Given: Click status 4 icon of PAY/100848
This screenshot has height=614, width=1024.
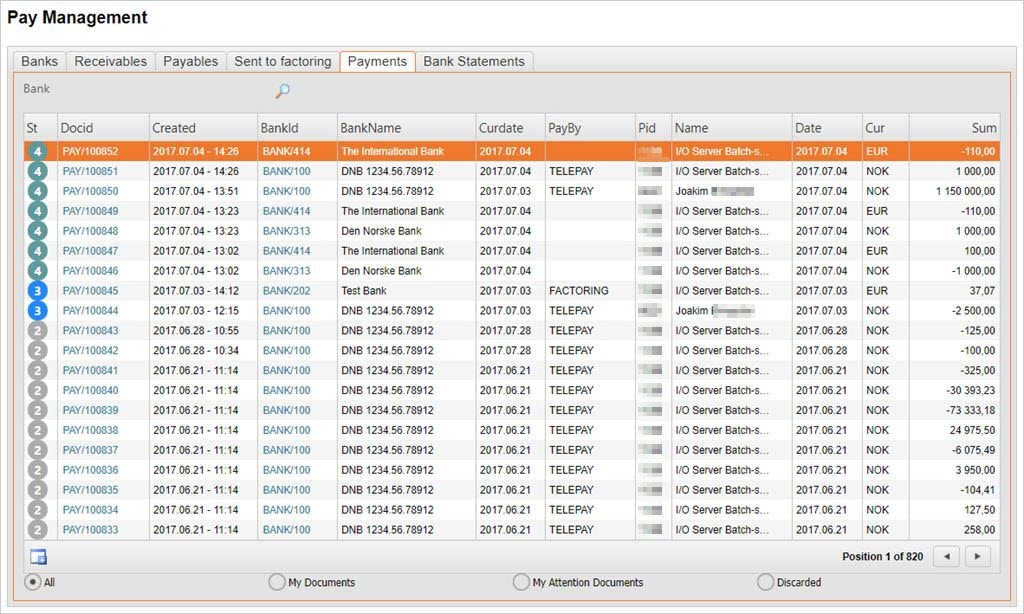Looking at the screenshot, I should tap(37, 231).
